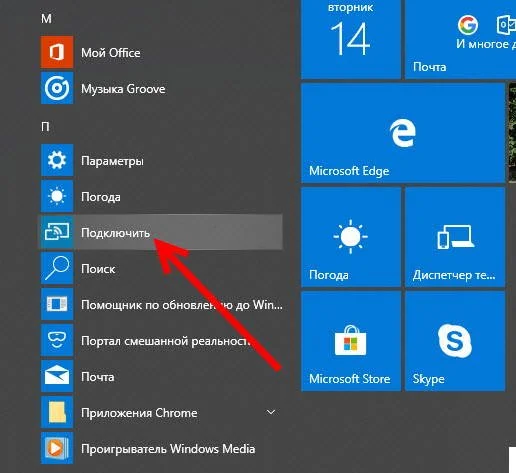516x473 pixels.
Task: Click the Погода icon in the app list
Action: tap(57, 196)
